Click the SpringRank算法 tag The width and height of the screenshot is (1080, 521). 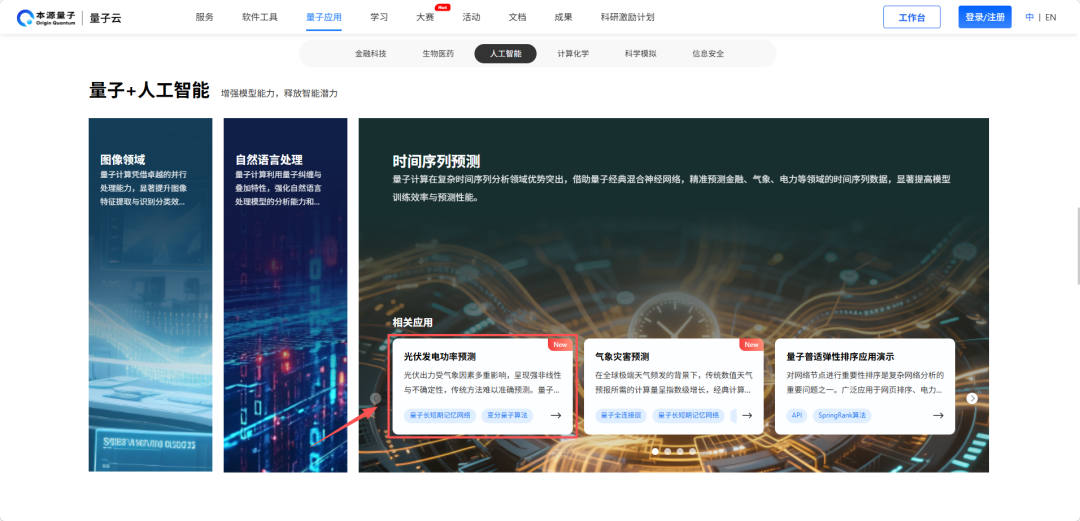(x=842, y=416)
